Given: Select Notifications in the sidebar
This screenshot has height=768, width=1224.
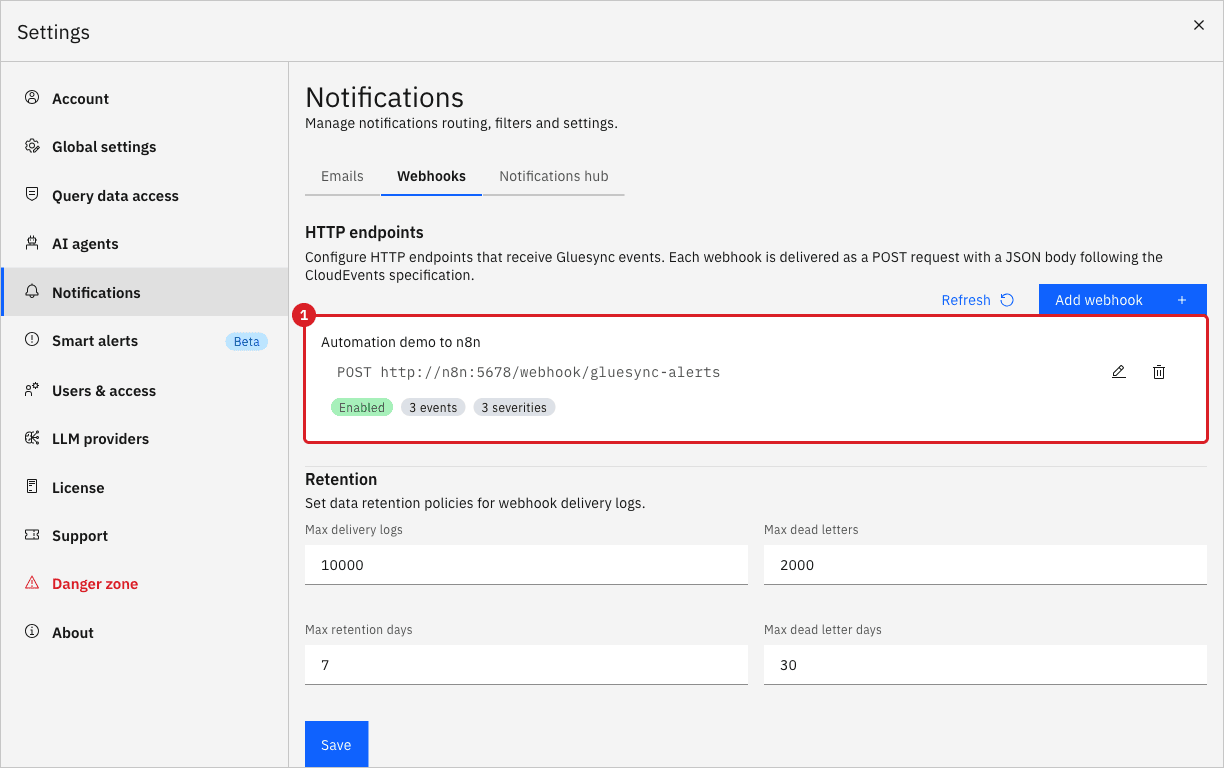Looking at the screenshot, I should [145, 292].
